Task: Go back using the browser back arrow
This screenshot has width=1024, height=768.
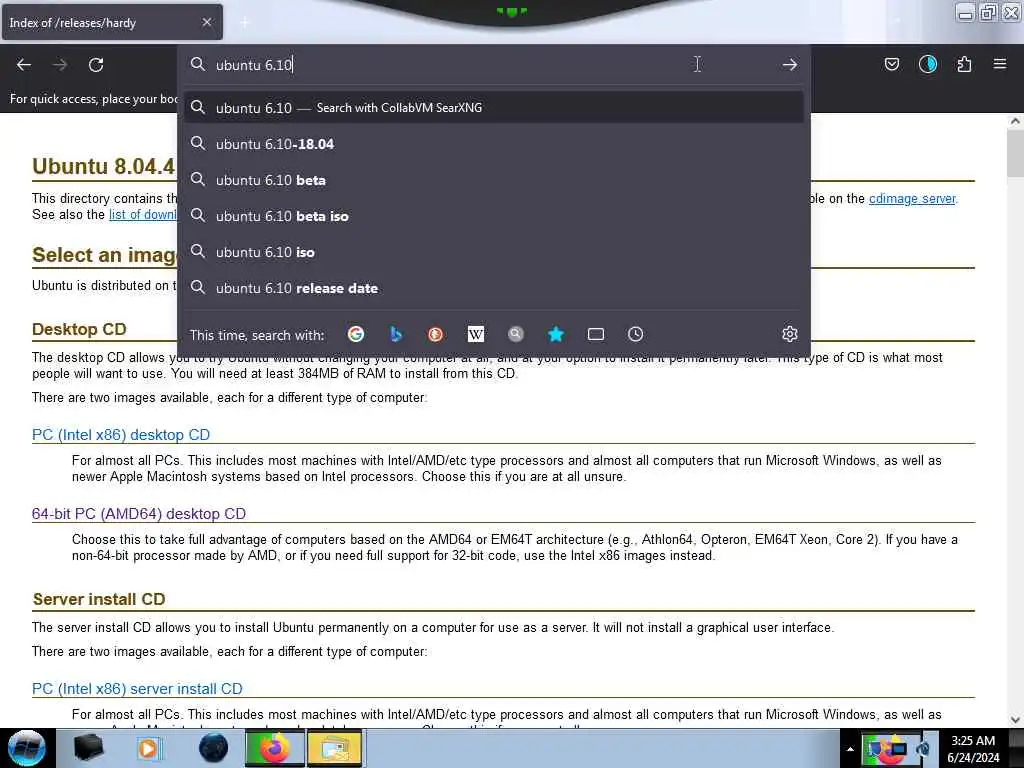Action: coord(24,65)
